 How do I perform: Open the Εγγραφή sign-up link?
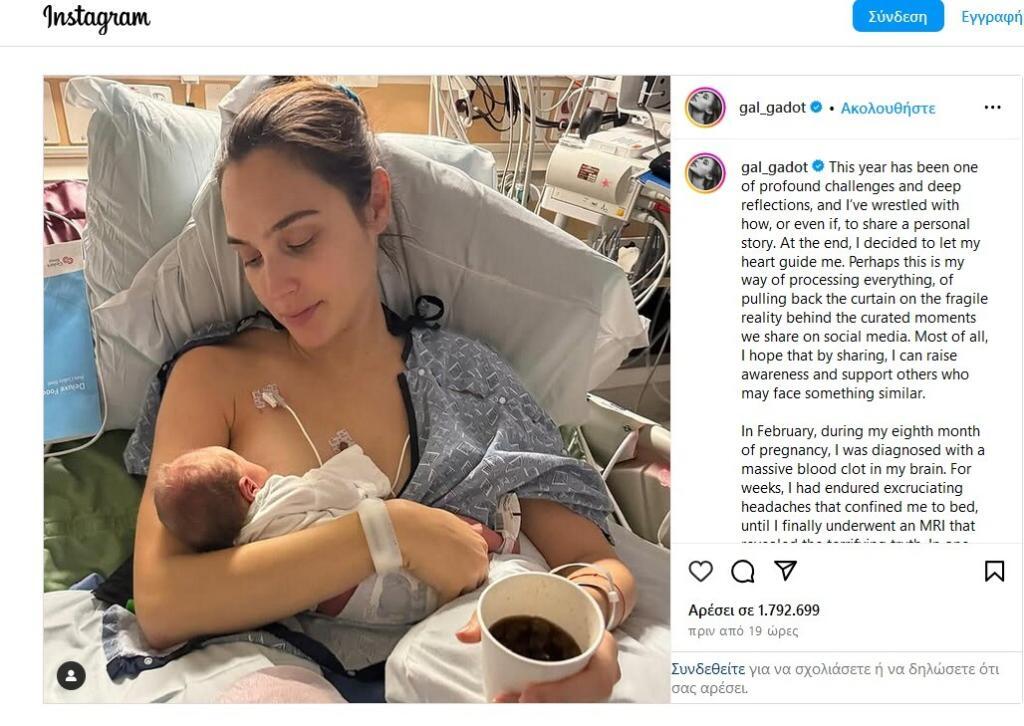pos(991,16)
